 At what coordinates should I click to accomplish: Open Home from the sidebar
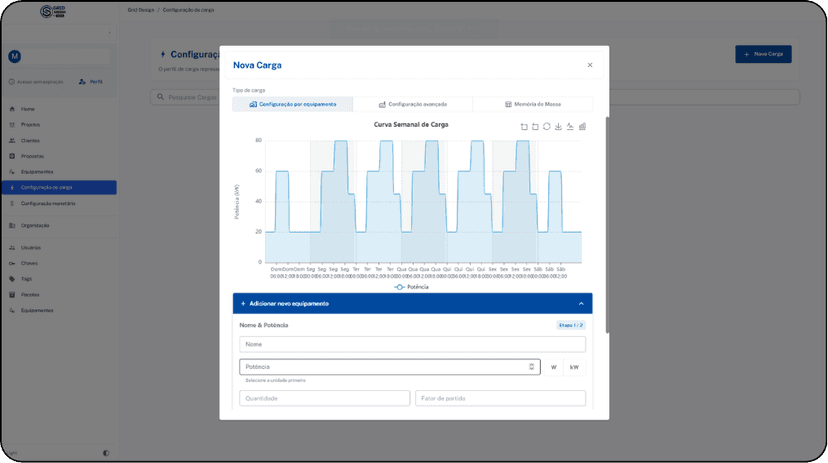59,109
